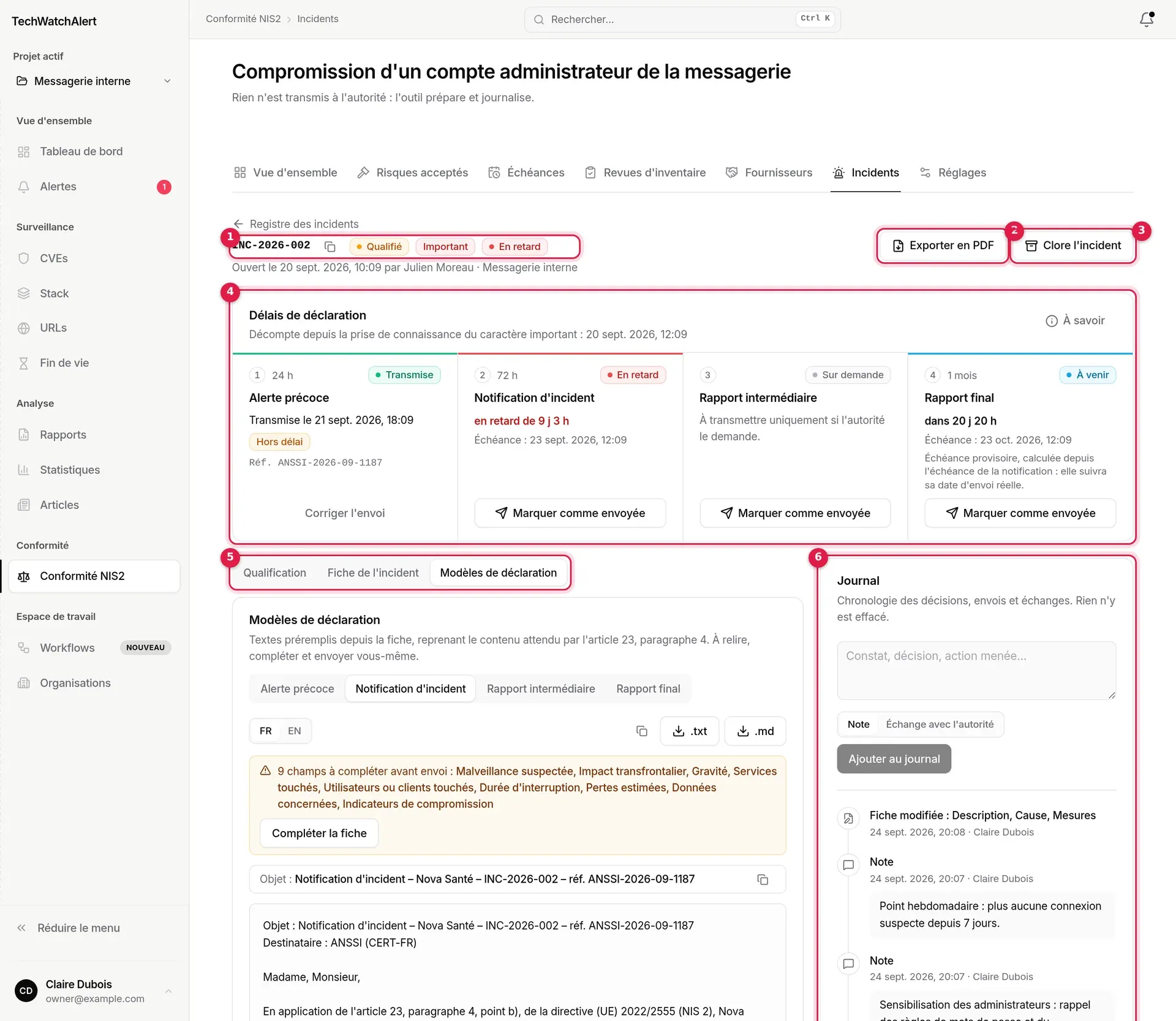Screen dimensions: 1176x1021
Task: Select FR template language
Action: click(265, 731)
